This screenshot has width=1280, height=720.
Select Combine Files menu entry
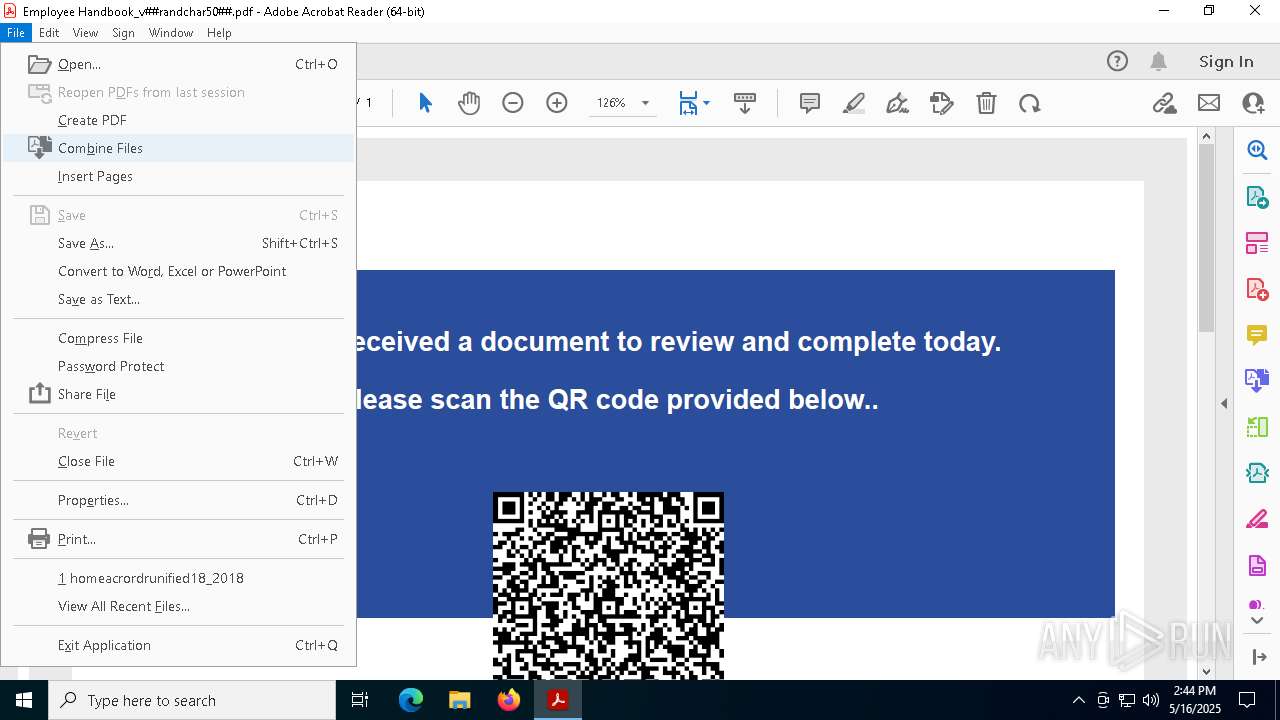(179, 148)
